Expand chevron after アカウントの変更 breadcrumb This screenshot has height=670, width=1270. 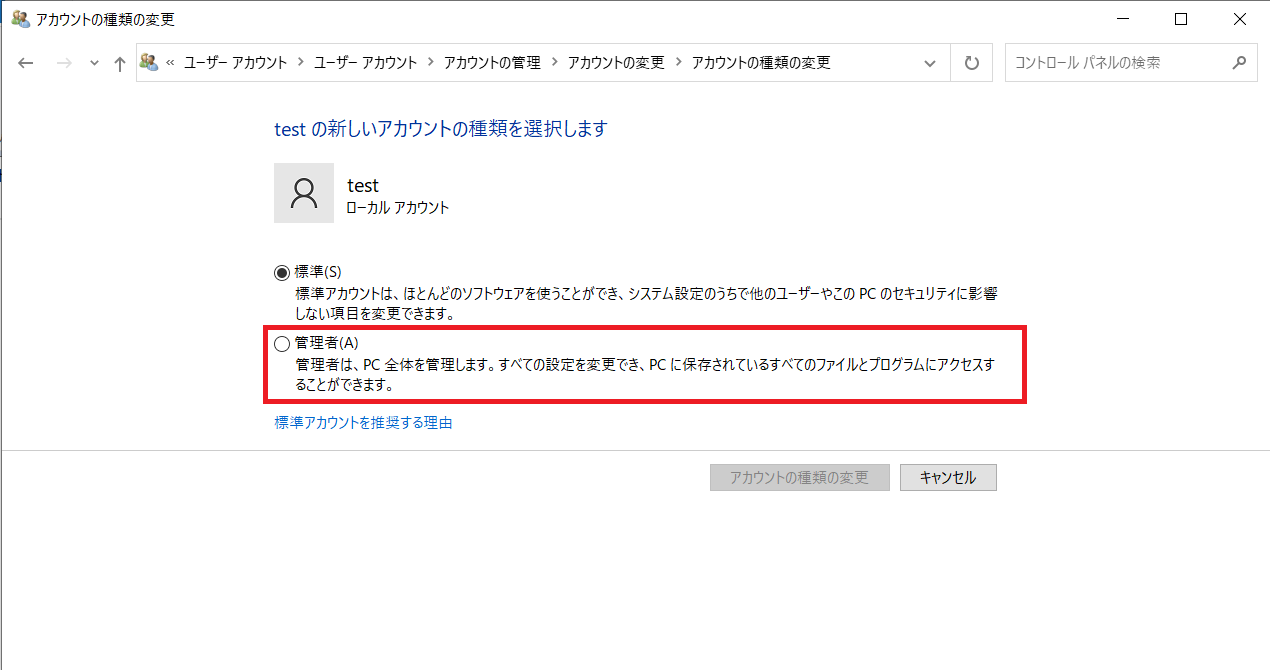point(678,62)
